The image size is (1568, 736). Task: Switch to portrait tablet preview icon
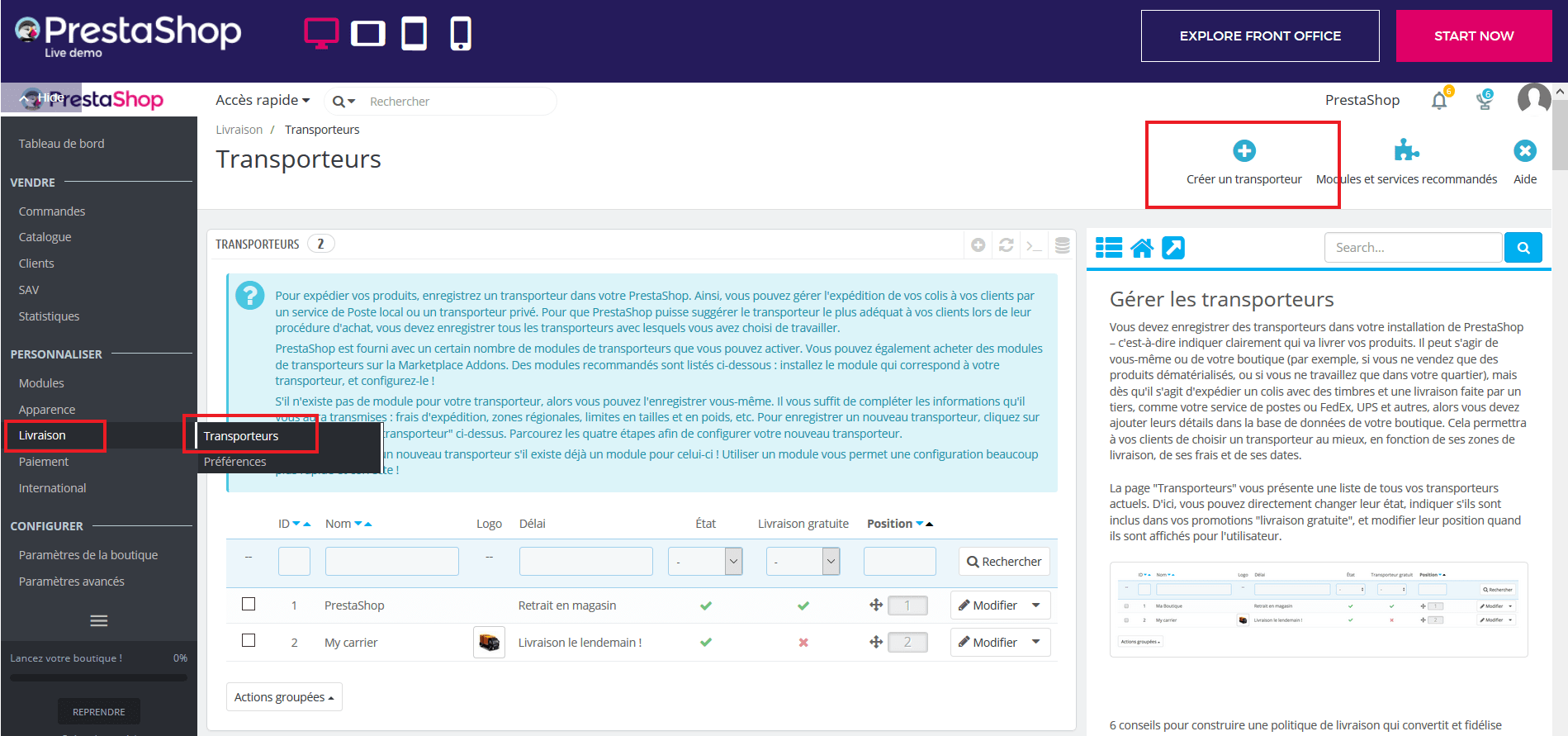[x=414, y=34]
